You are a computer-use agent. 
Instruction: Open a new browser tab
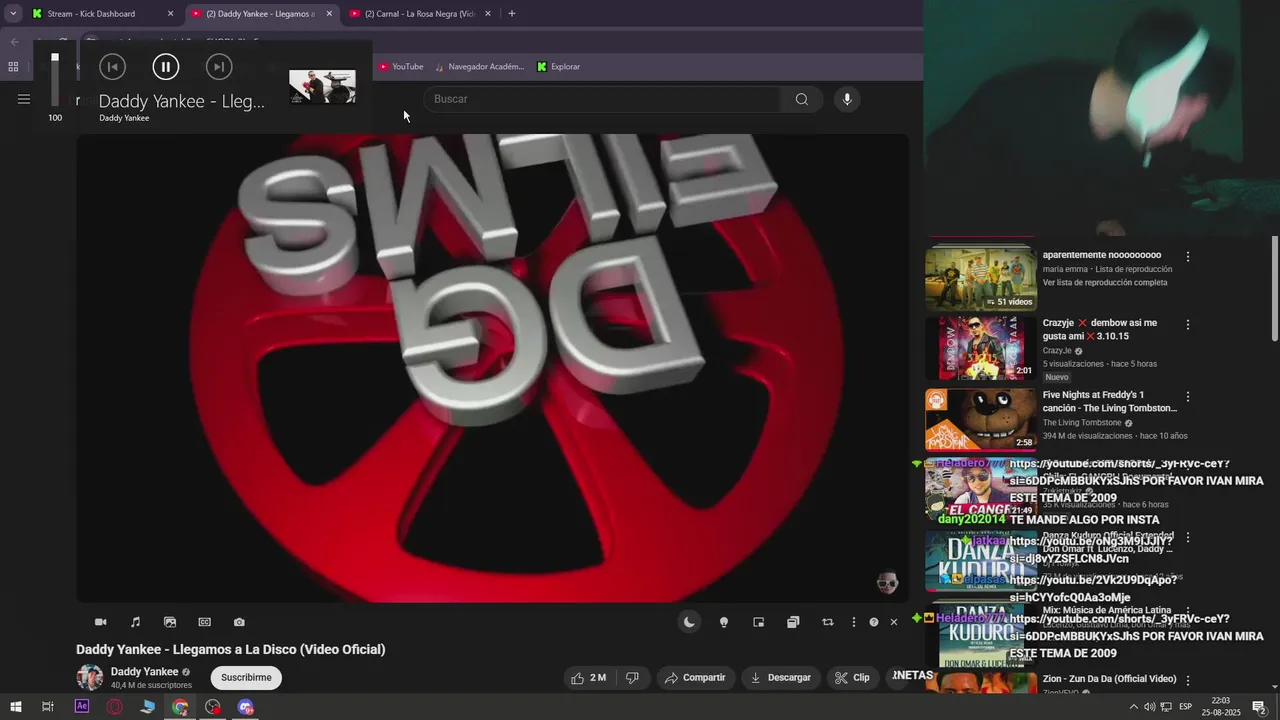(512, 14)
